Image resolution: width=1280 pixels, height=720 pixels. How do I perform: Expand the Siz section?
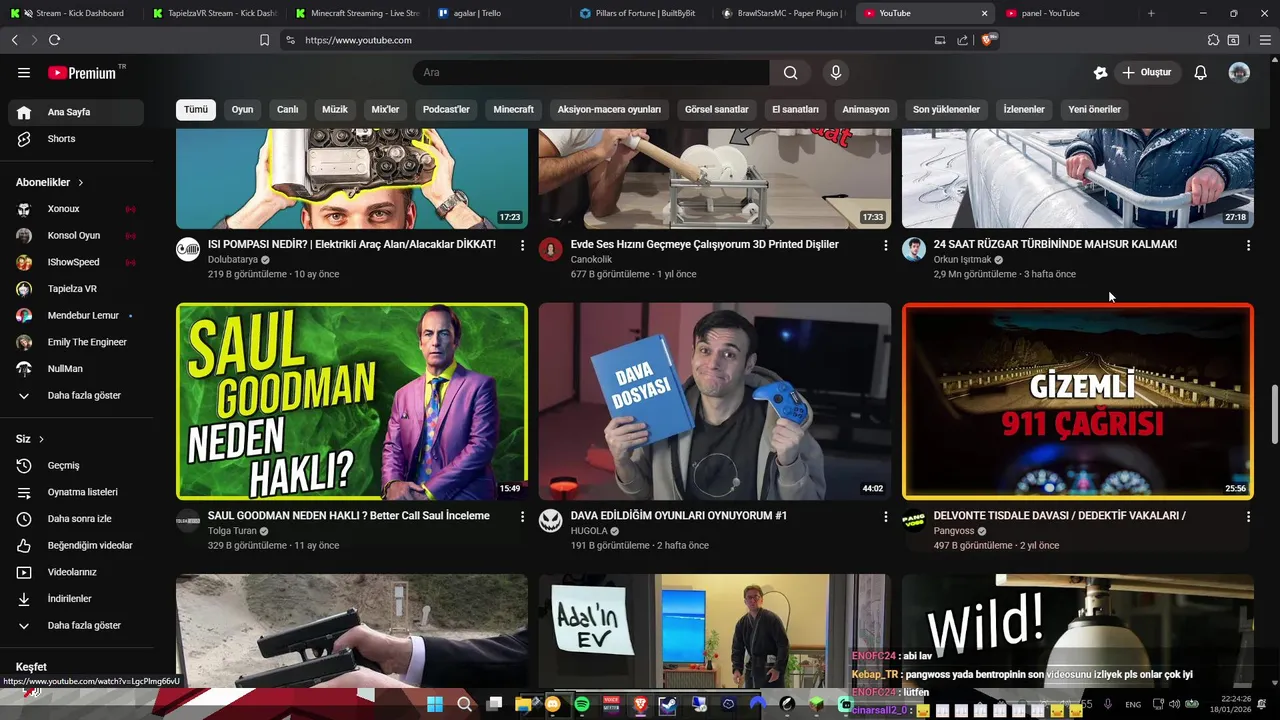coord(30,439)
